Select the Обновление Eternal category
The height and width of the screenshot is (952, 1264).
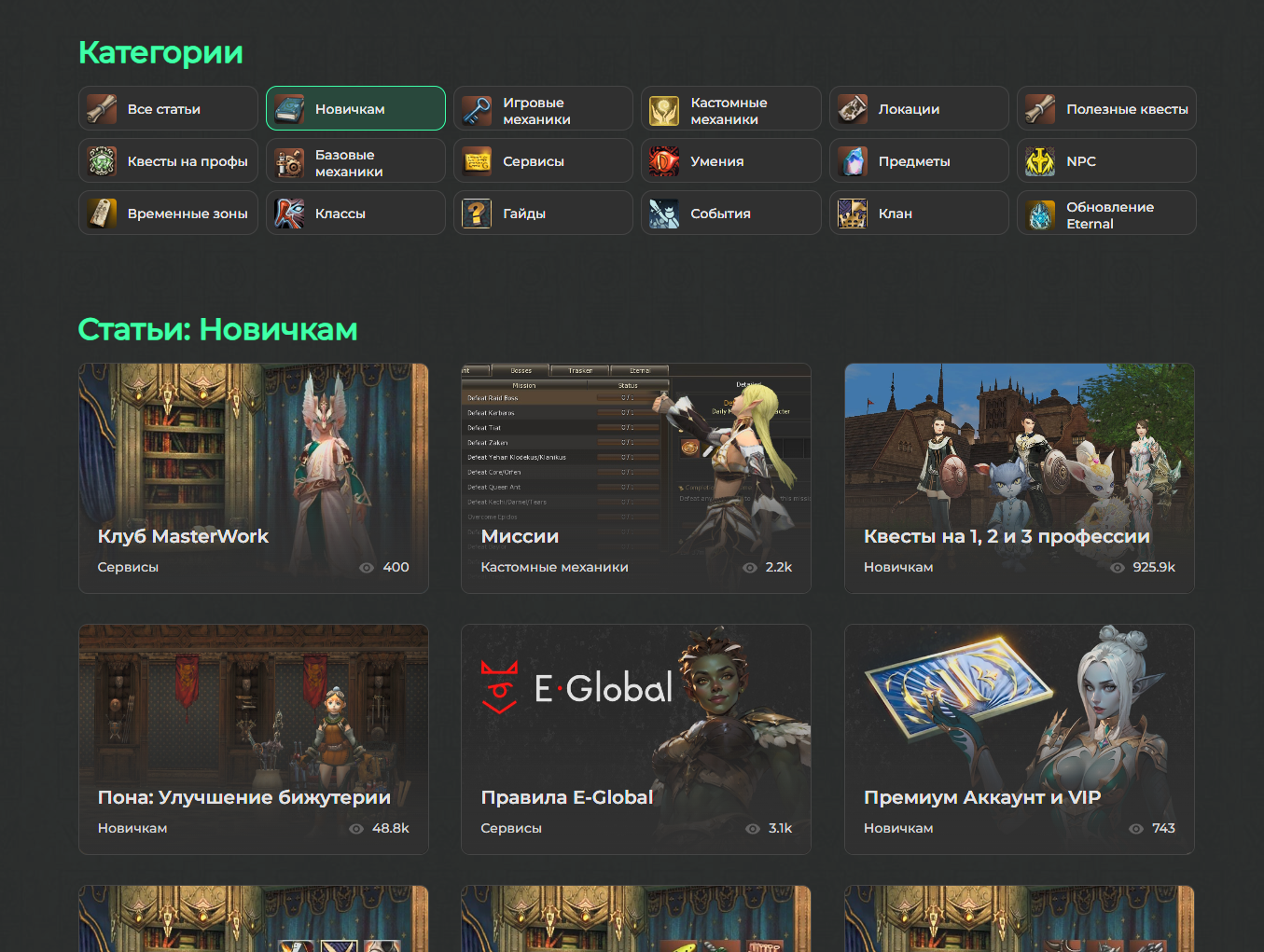pos(1106,213)
